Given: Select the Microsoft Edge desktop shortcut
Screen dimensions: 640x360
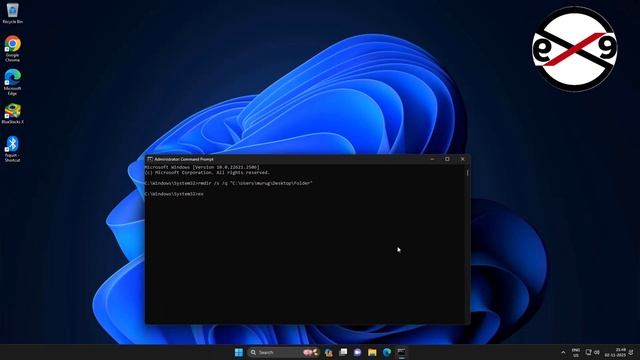Looking at the screenshot, I should click(12, 82).
